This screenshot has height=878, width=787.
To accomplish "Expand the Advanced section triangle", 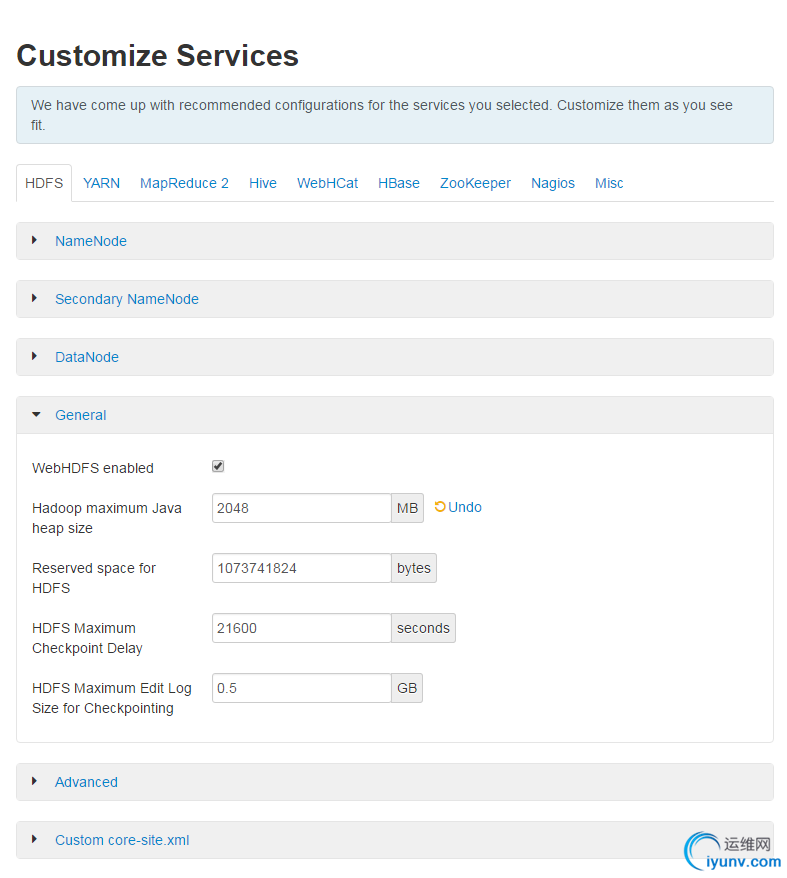I will [34, 781].
